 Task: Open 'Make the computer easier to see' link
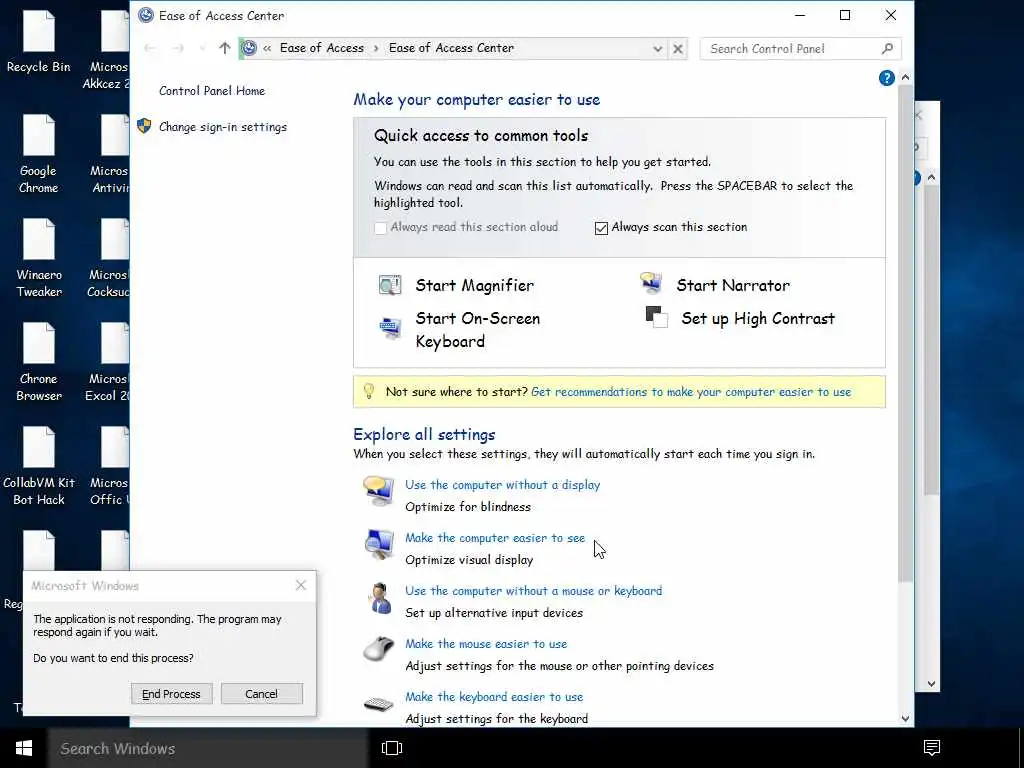click(x=495, y=537)
